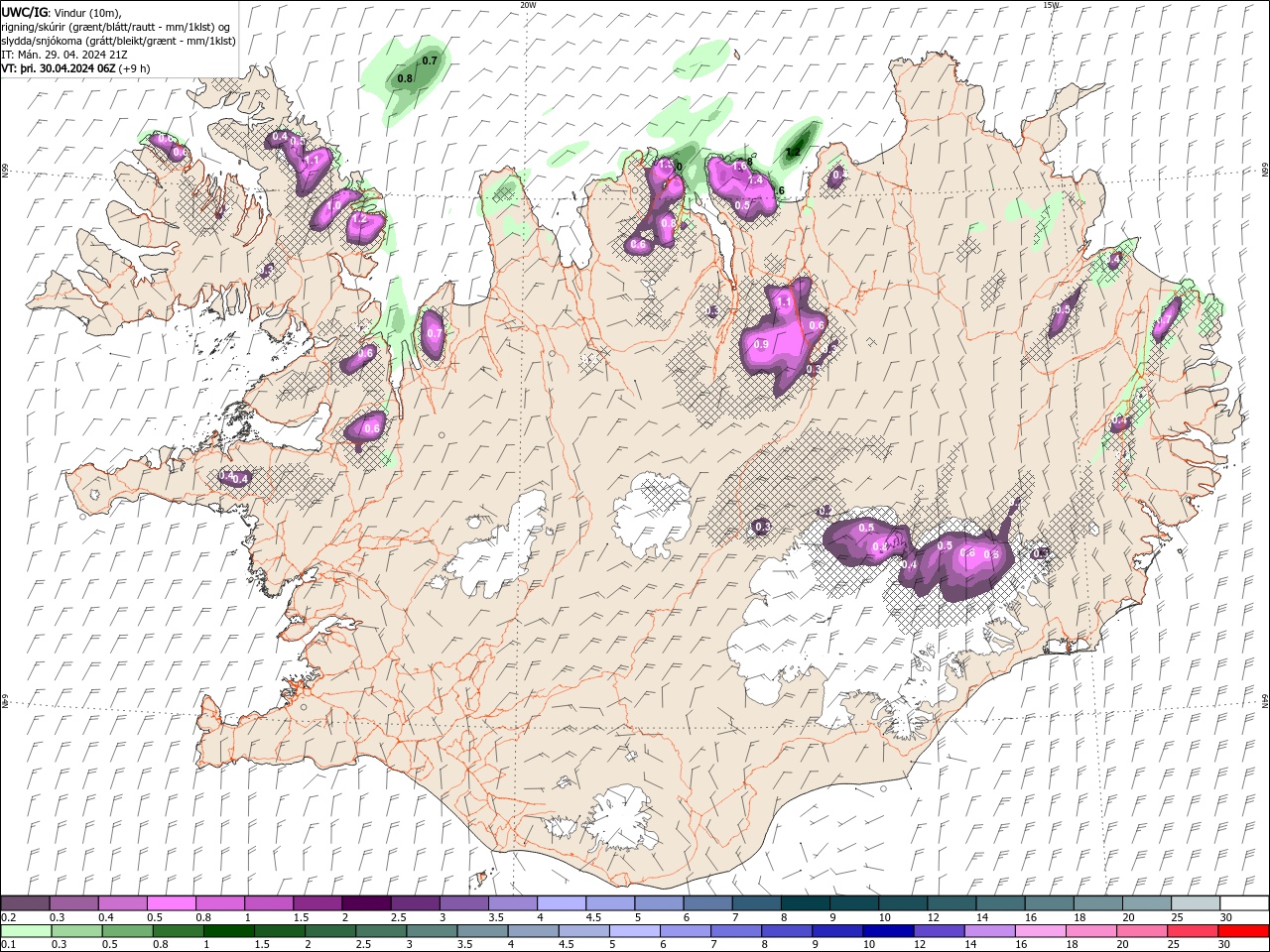Click the '0.2' number under the upper legend

(8, 917)
